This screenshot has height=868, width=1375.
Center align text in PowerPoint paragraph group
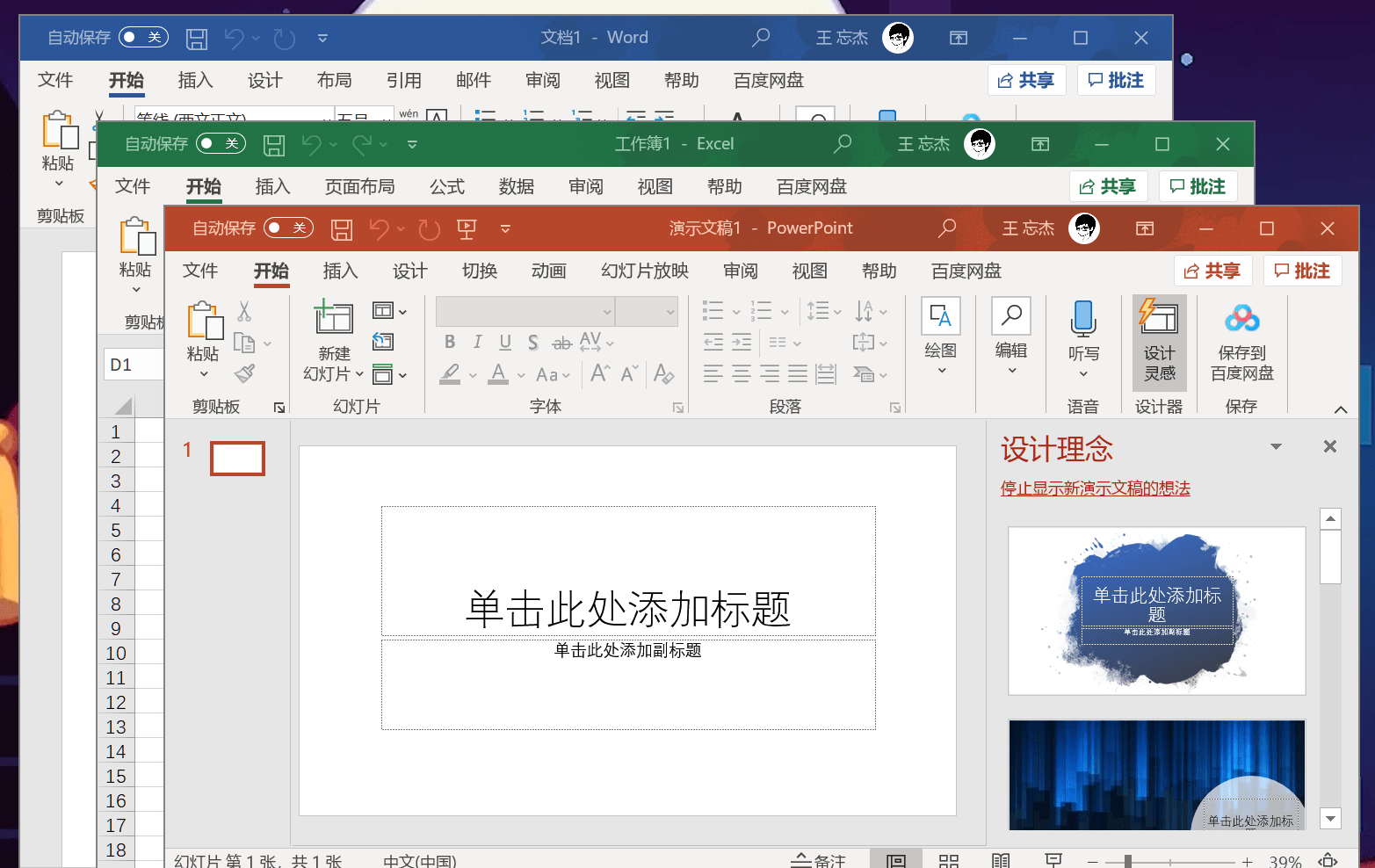[742, 373]
